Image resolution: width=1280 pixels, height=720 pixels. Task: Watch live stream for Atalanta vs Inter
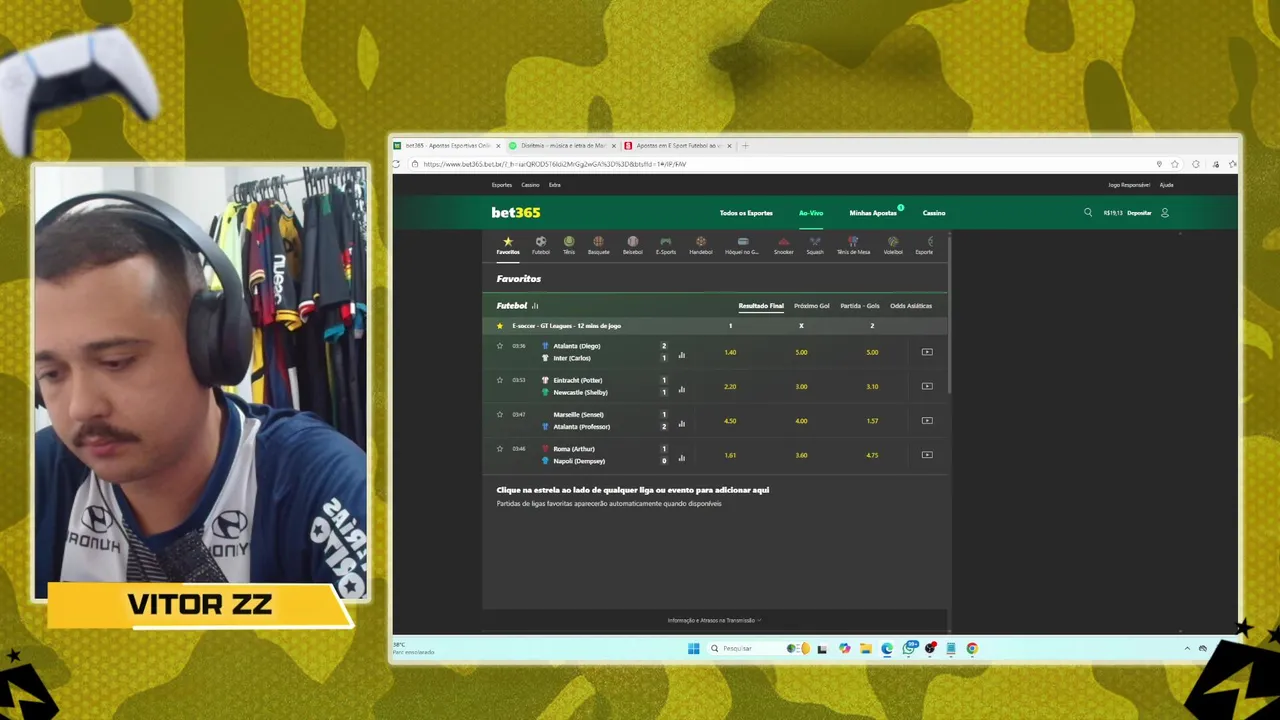pos(927,352)
